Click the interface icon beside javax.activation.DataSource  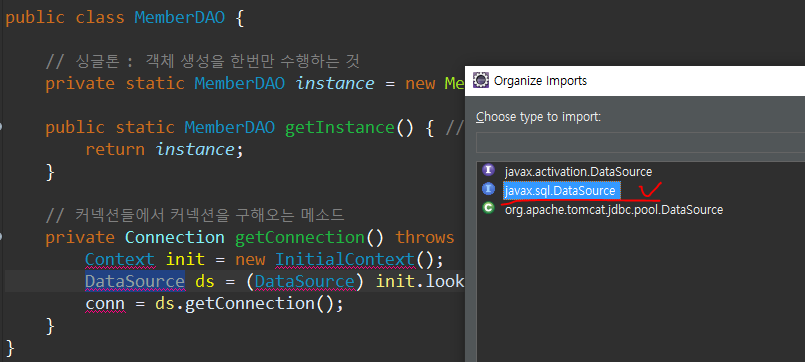488,170
